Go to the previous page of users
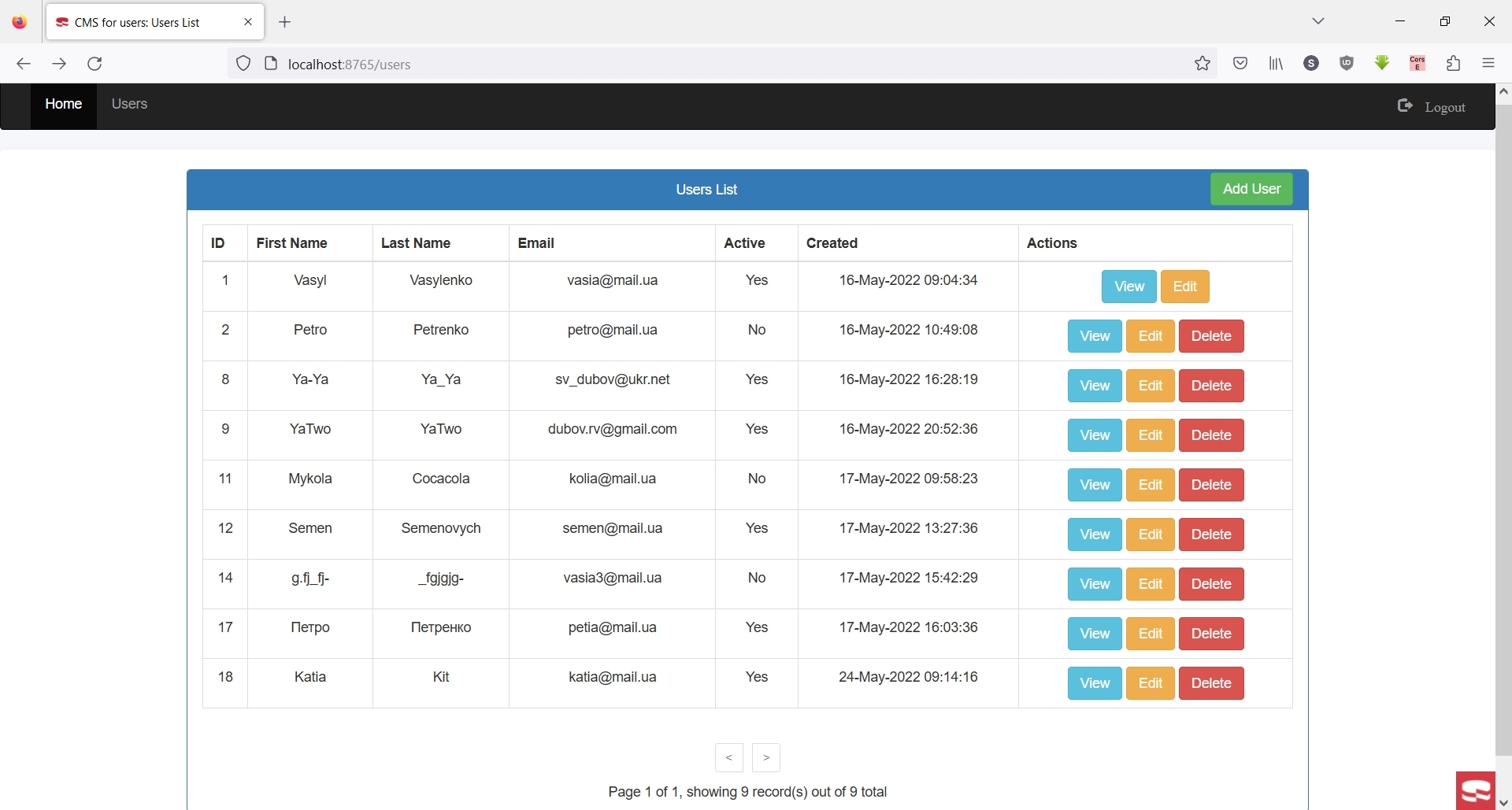This screenshot has width=1512, height=810. click(729, 757)
